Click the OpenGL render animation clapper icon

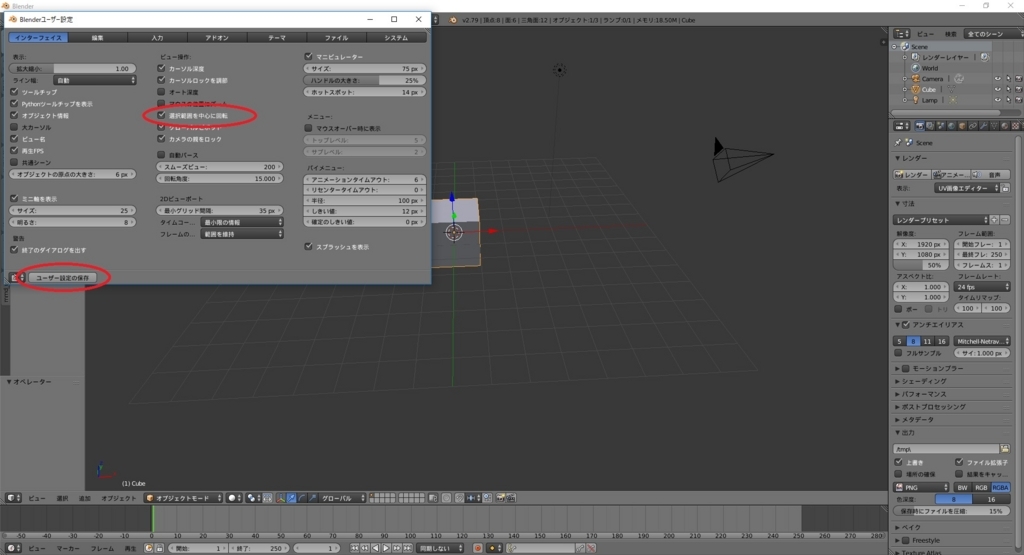pos(511,498)
